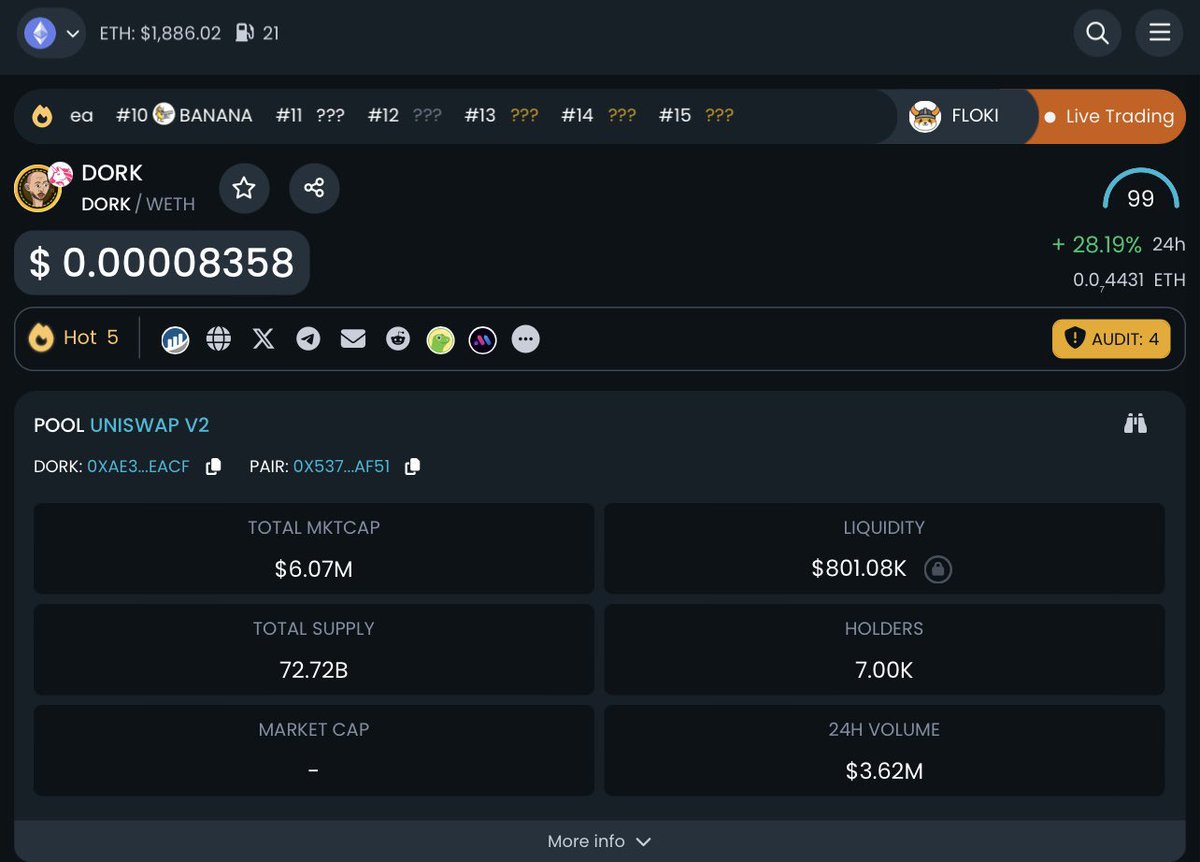Show more links with ellipsis icon

click(526, 339)
